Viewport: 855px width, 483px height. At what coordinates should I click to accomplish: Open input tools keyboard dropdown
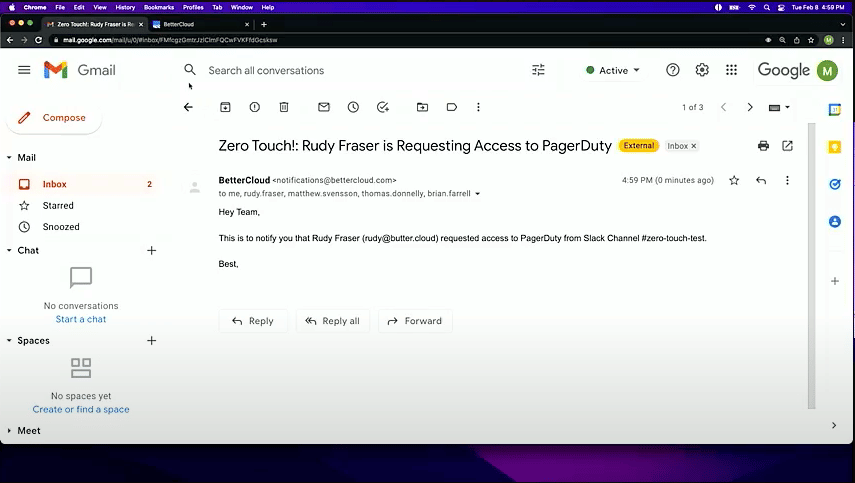click(x=779, y=107)
